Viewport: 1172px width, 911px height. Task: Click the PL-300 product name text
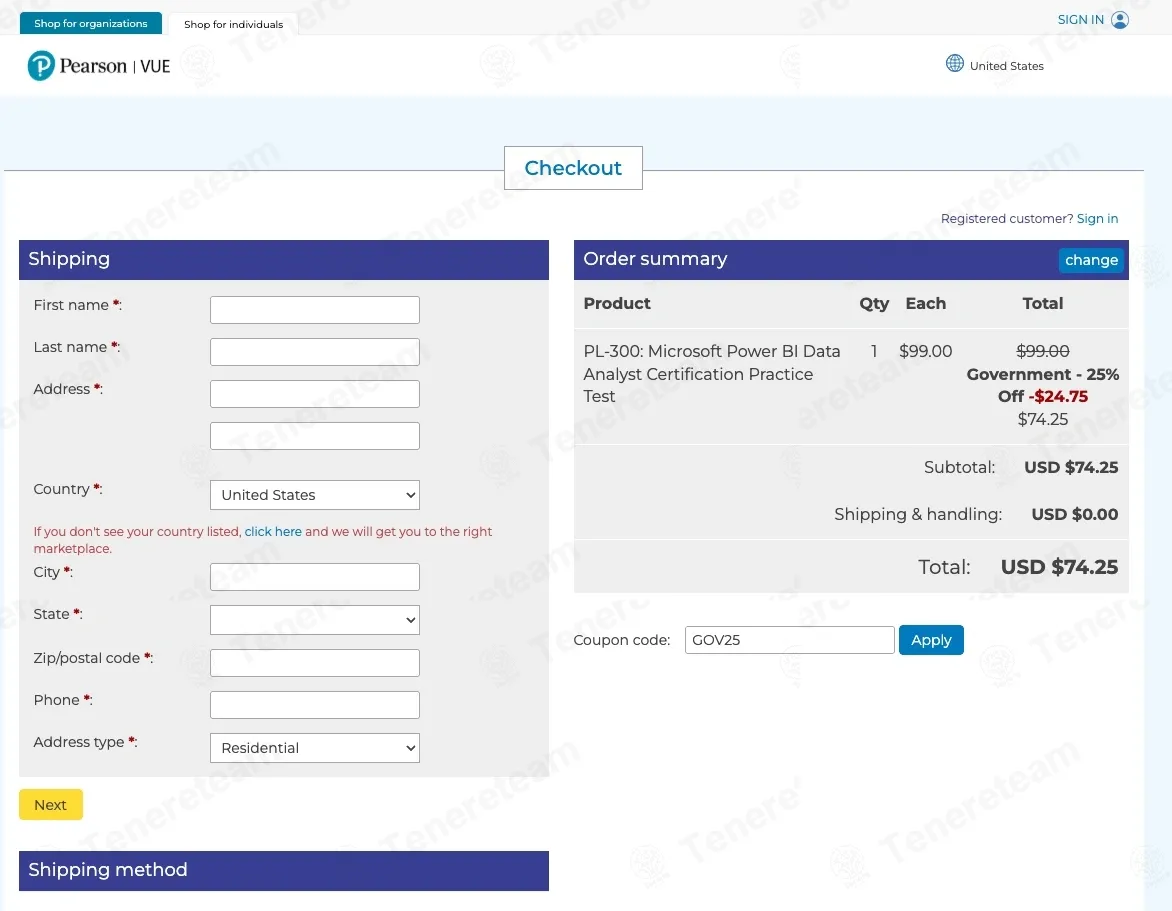point(712,374)
